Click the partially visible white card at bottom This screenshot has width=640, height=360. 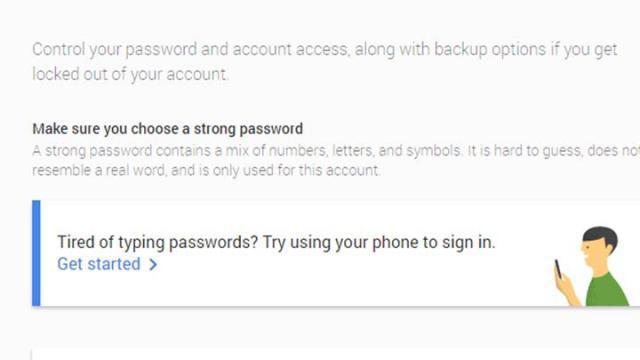tap(336, 354)
